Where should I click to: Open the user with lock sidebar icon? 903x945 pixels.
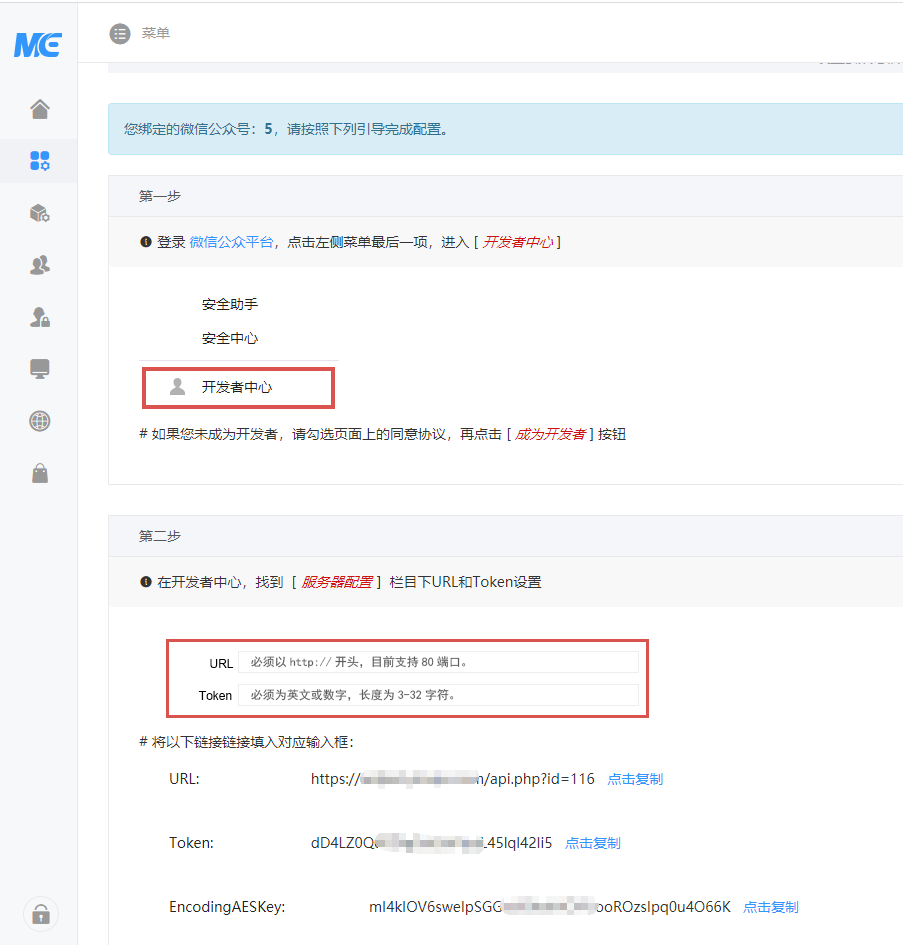[40, 317]
